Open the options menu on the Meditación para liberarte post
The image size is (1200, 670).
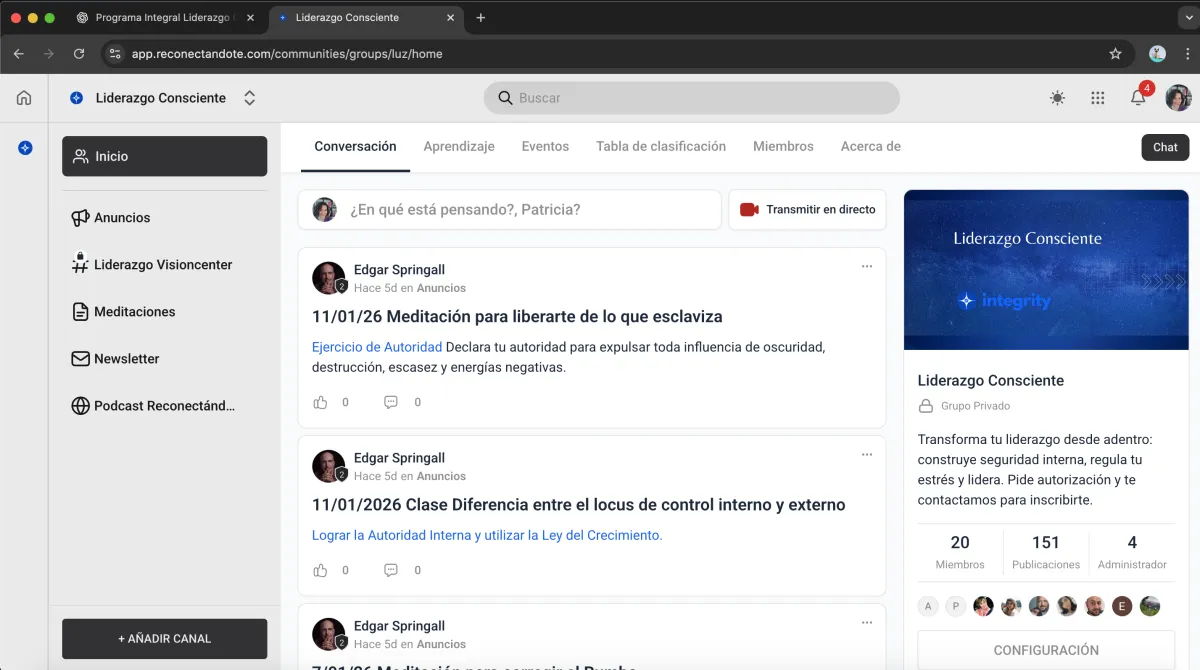pos(867,266)
